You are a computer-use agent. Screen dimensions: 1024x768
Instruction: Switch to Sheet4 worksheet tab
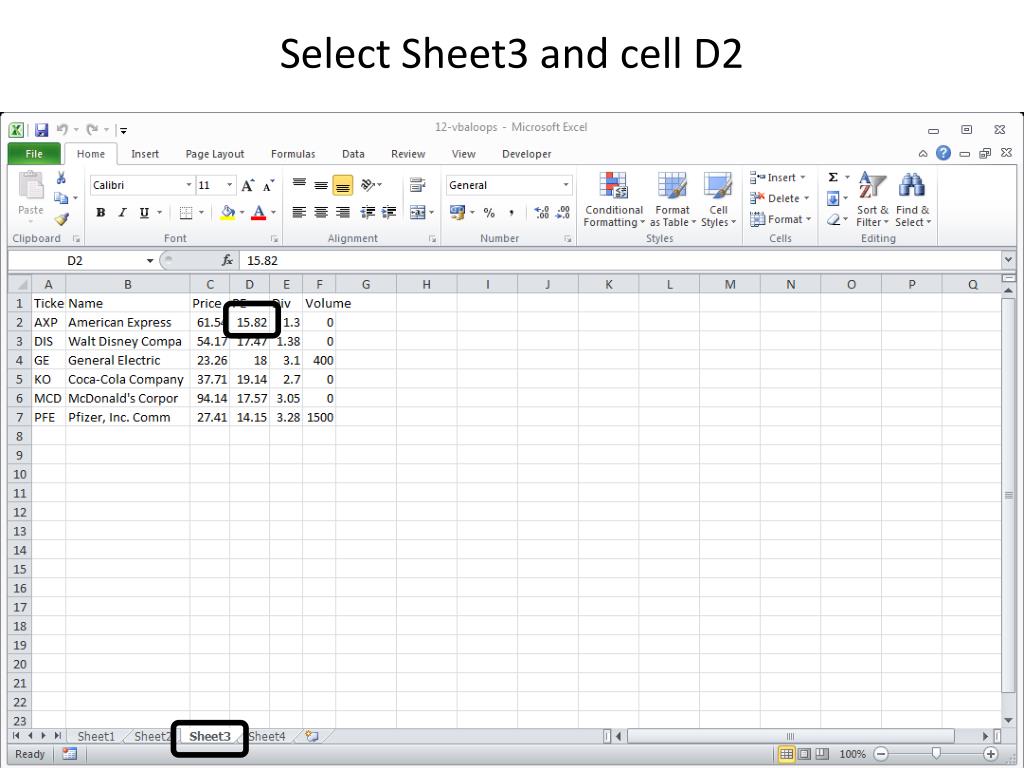267,736
